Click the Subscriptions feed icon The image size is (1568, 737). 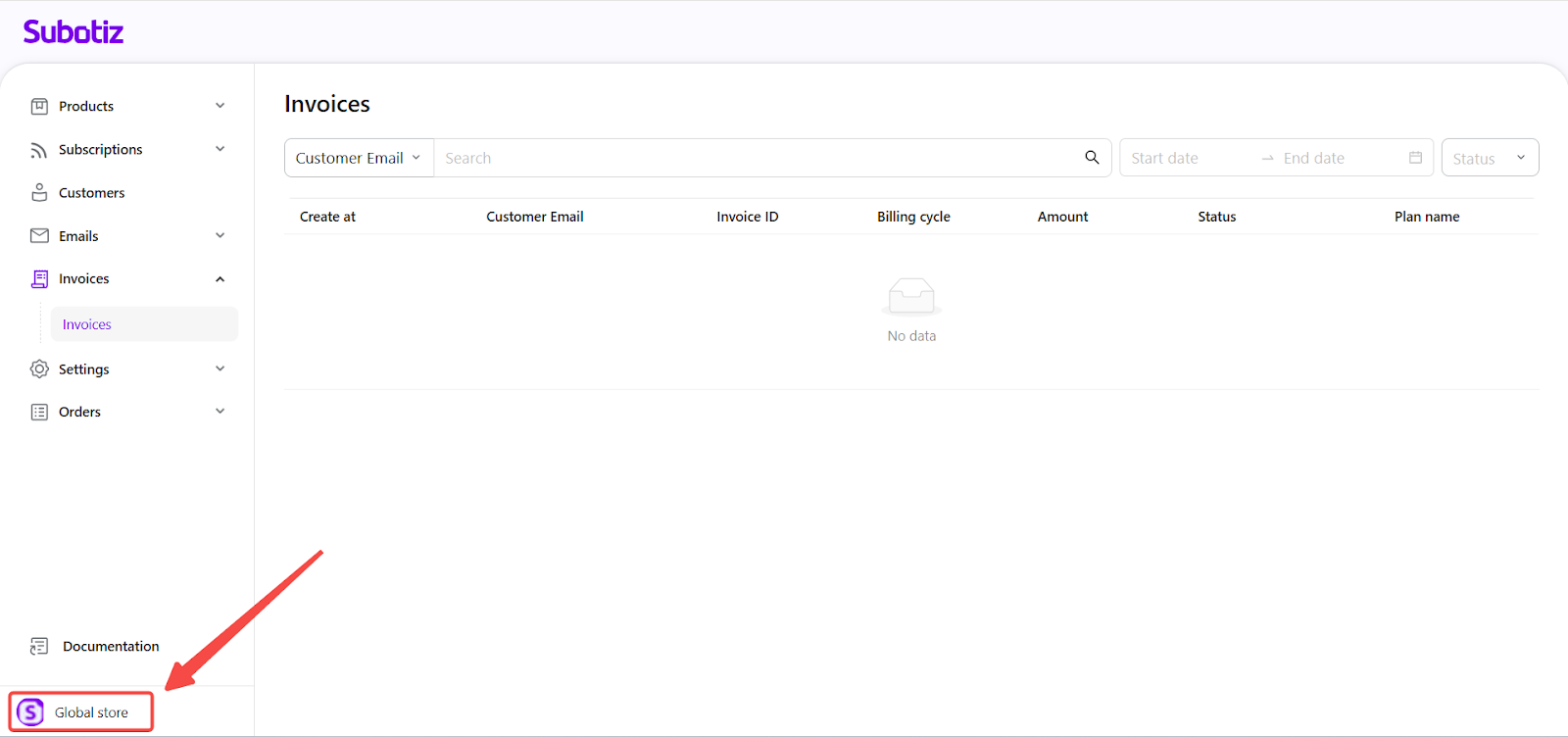(39, 150)
